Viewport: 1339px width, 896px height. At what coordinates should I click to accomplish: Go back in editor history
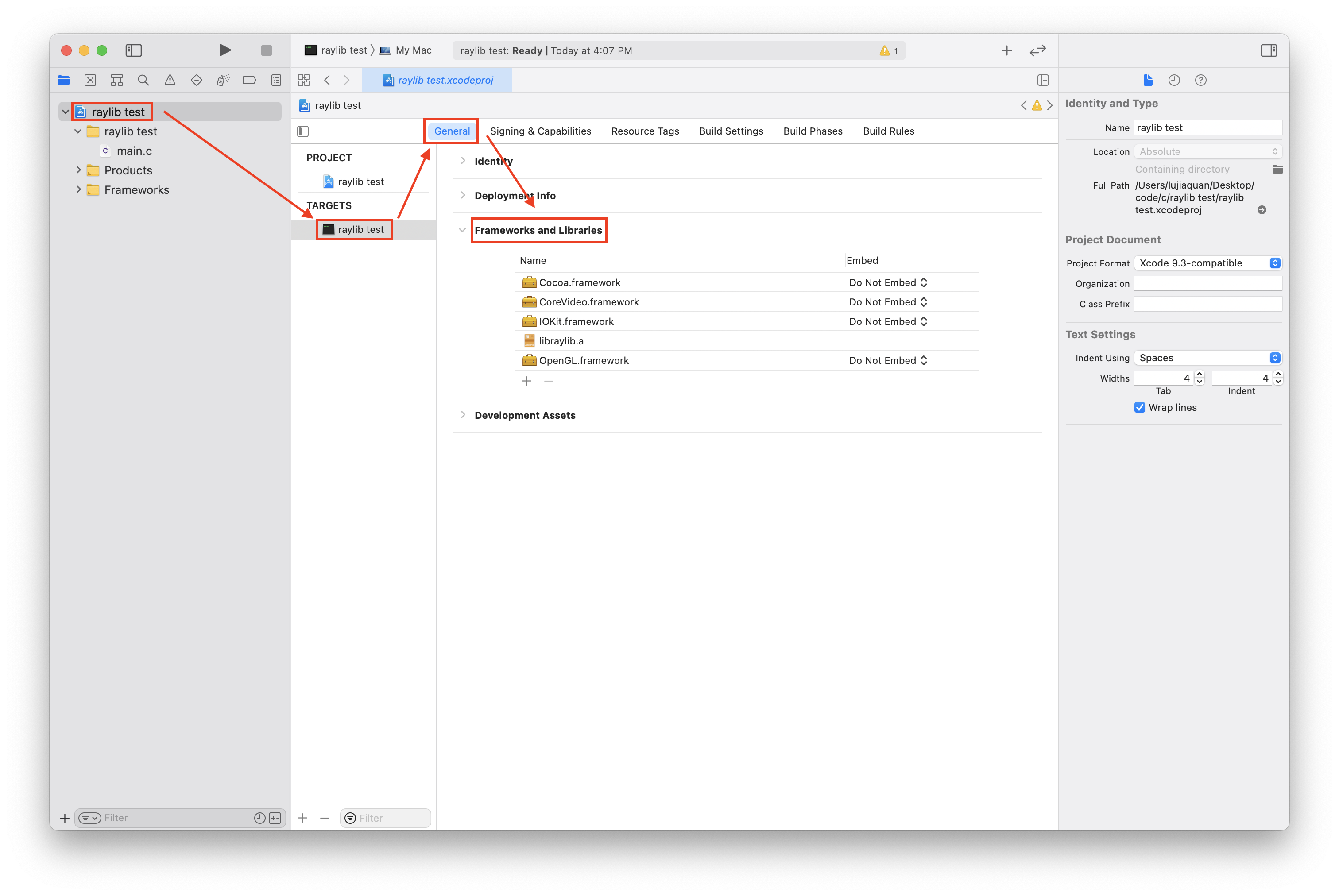327,80
